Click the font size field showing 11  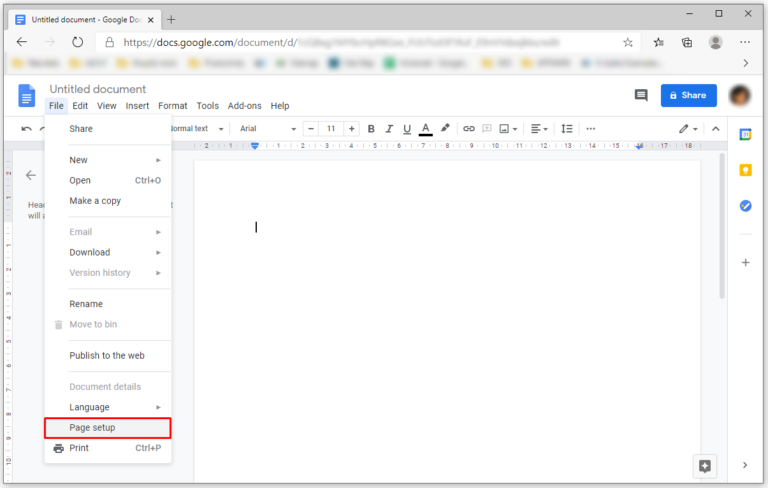[x=331, y=129]
